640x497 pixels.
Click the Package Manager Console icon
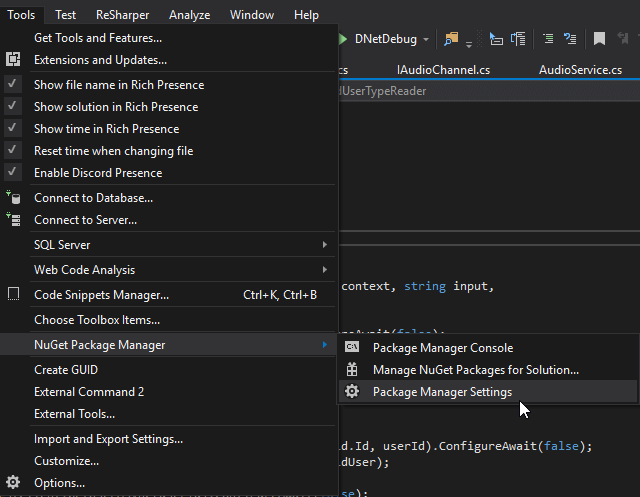[352, 348]
